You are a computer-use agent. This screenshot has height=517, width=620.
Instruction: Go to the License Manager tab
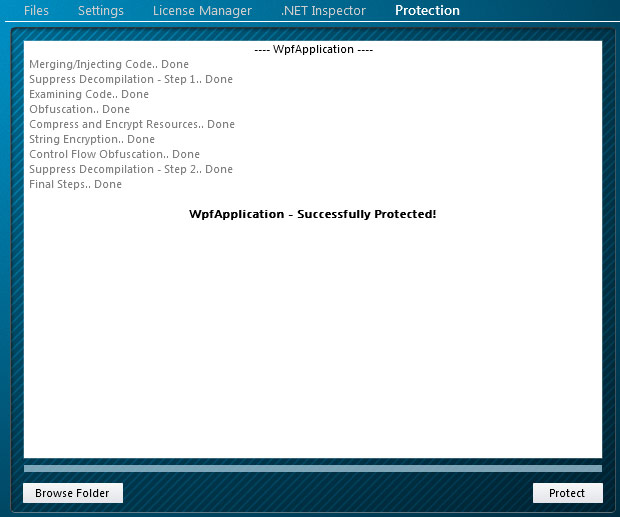[202, 11]
